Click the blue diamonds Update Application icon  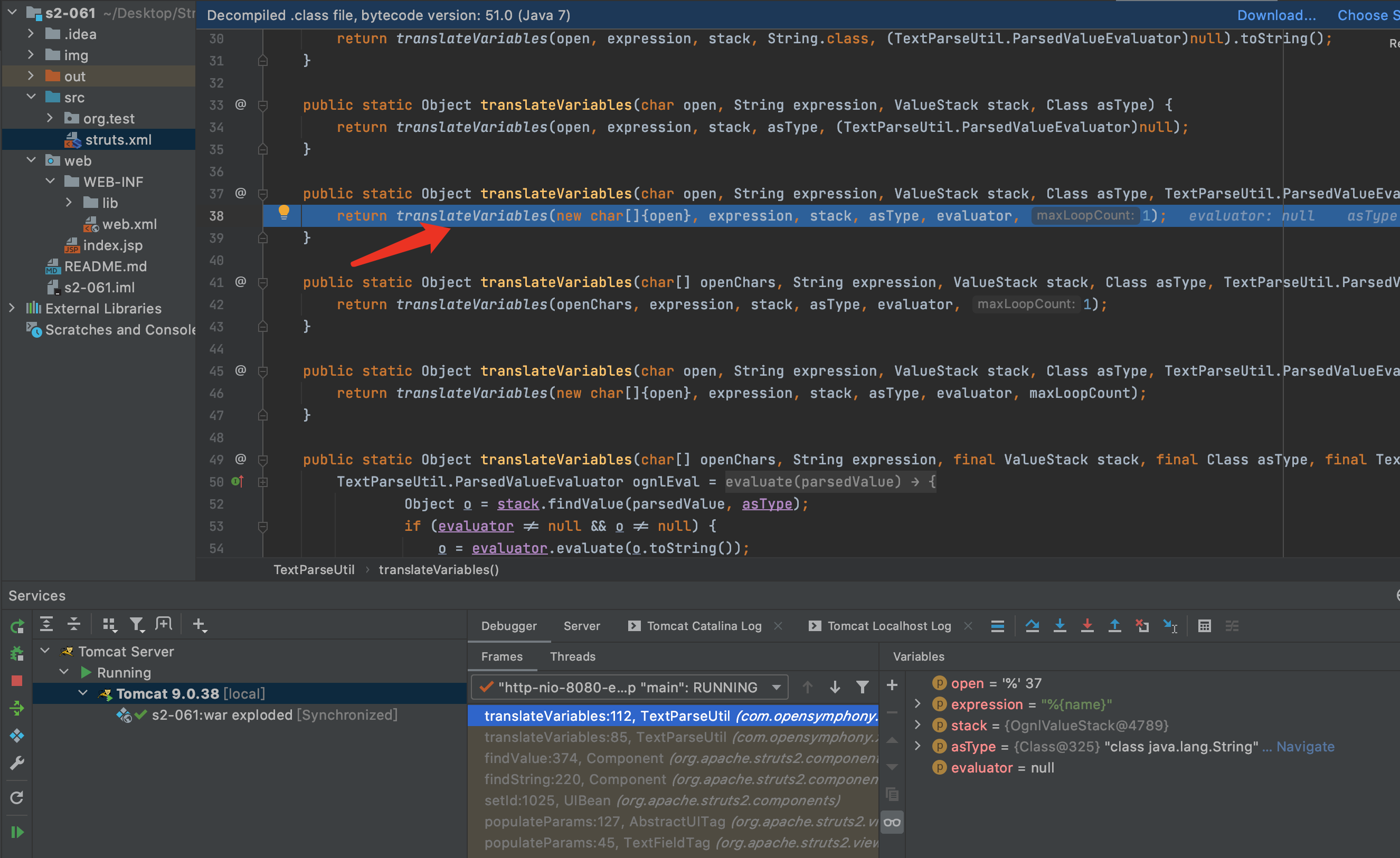(x=17, y=736)
